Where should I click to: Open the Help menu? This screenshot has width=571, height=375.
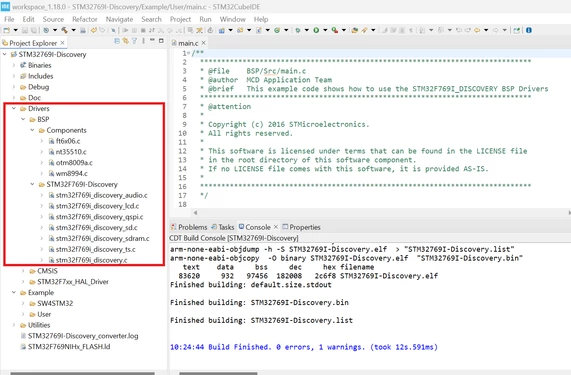click(x=261, y=19)
